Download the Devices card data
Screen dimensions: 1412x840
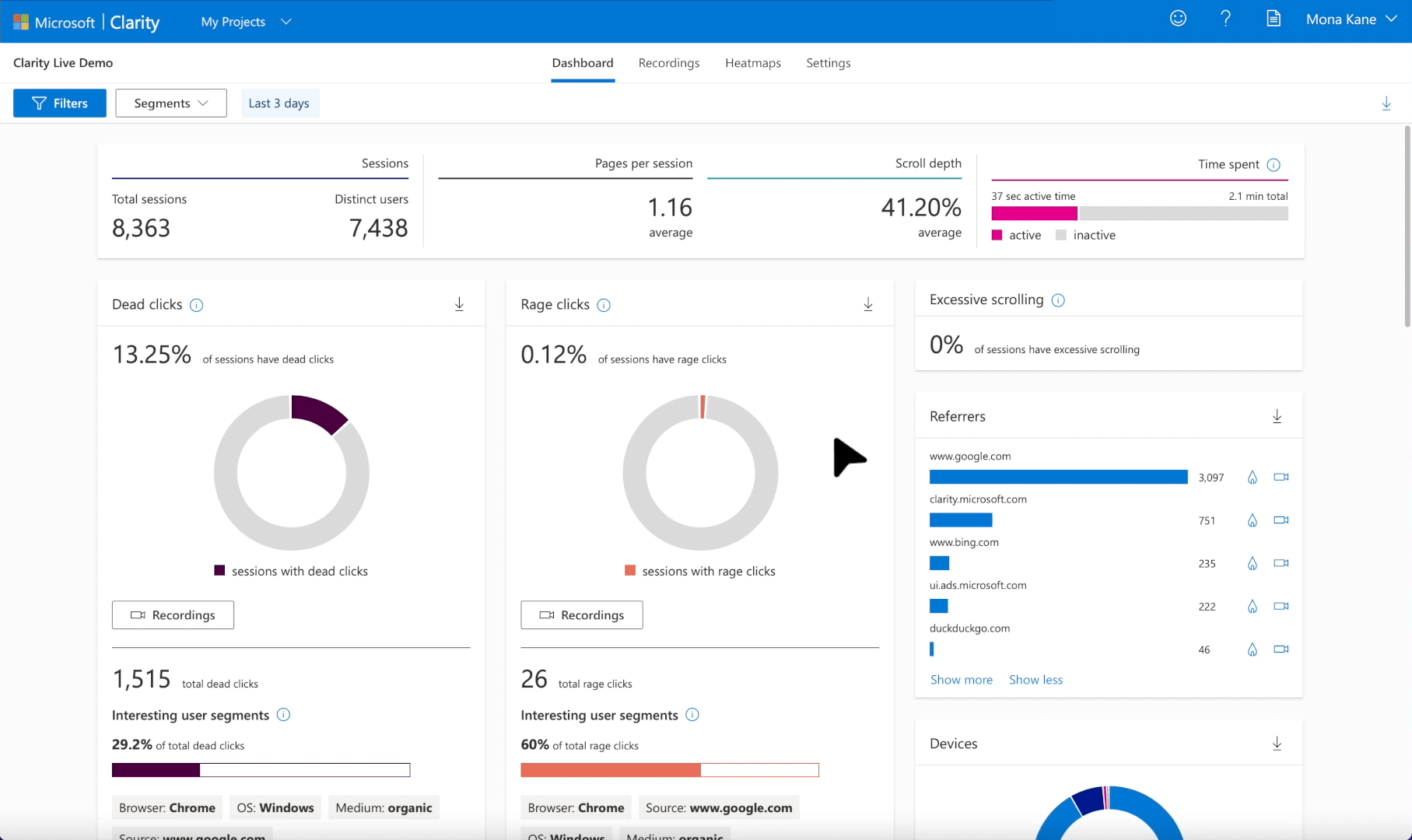[1277, 744]
